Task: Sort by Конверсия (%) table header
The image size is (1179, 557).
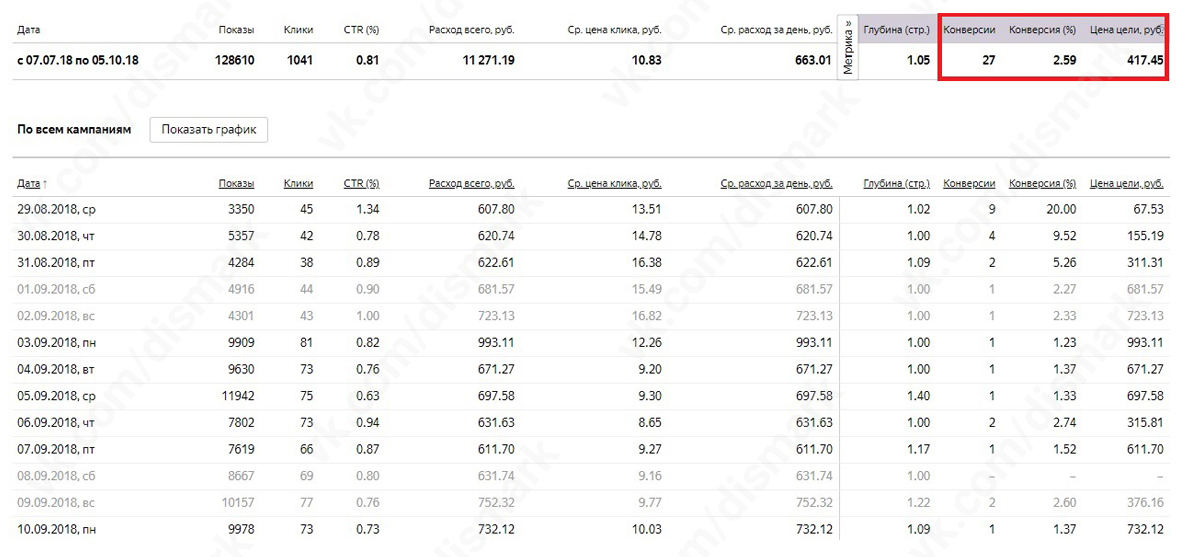Action: [x=1042, y=183]
